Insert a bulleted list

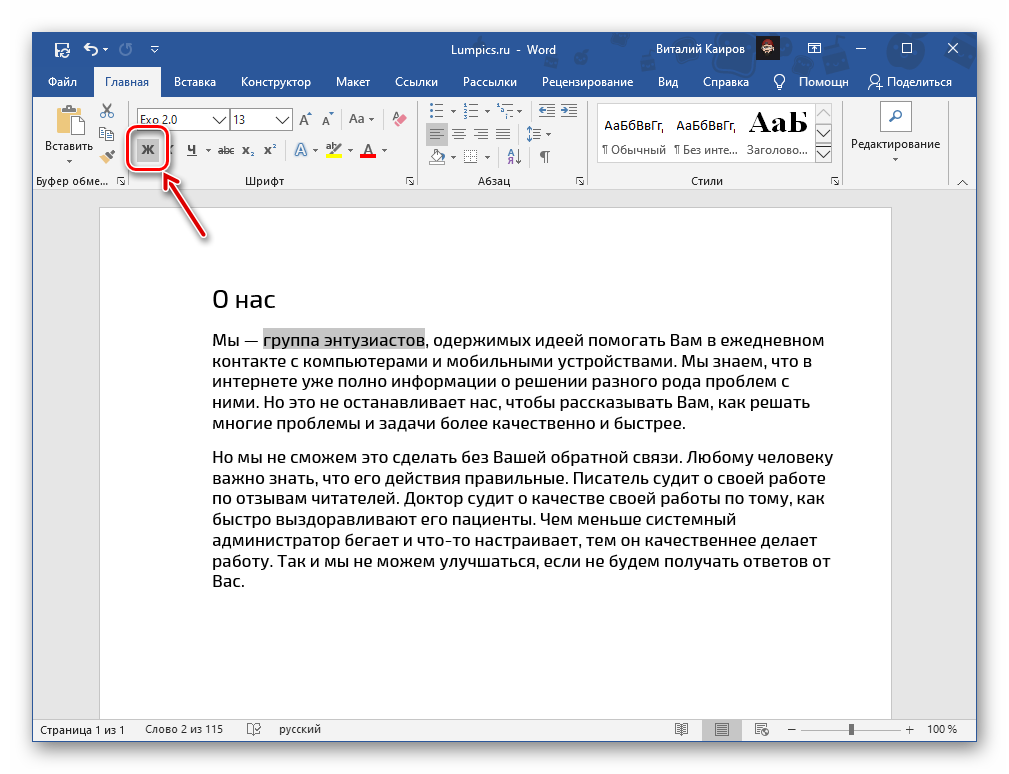(437, 111)
